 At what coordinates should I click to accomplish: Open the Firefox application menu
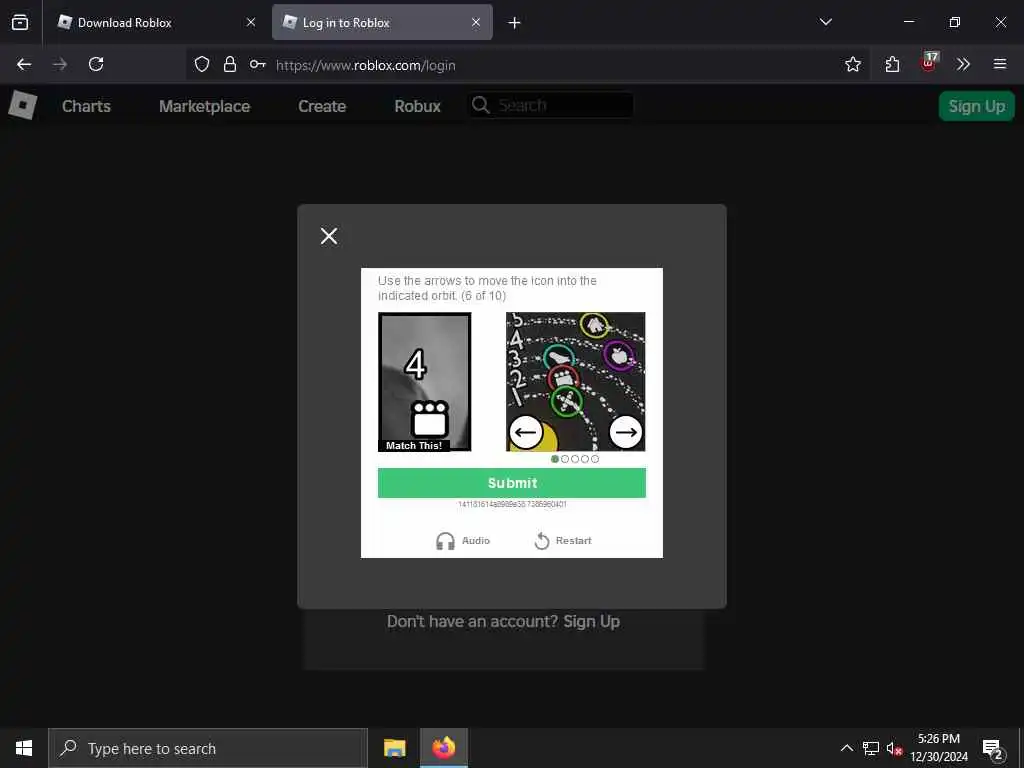(x=1000, y=64)
